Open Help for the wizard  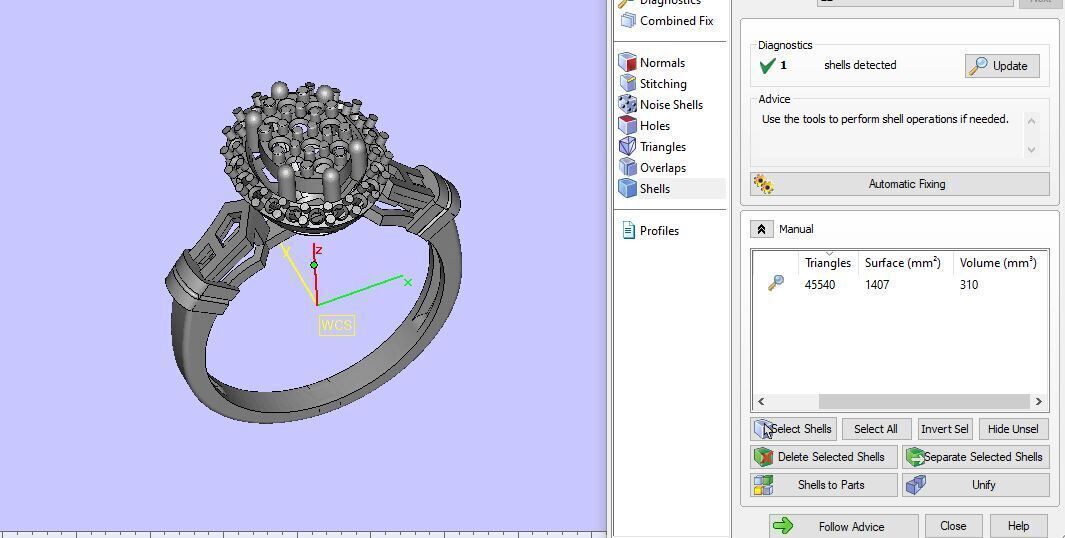pos(1018,526)
